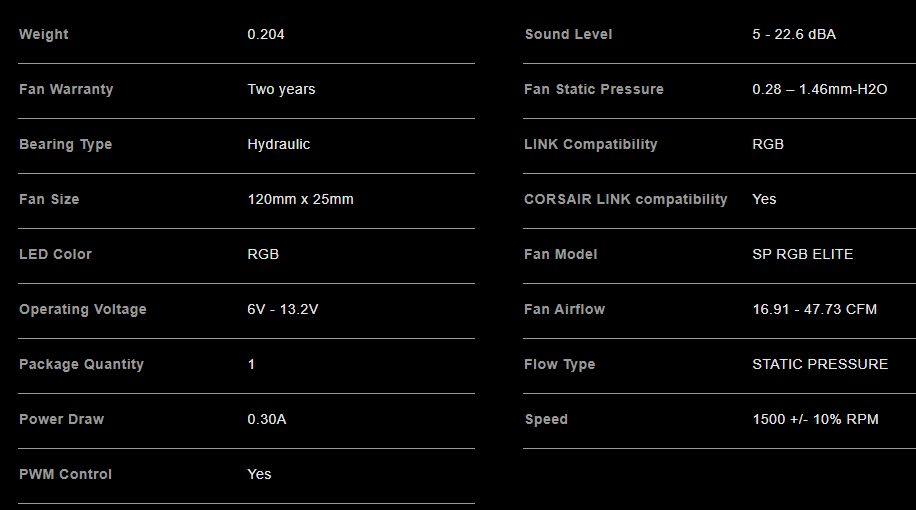The height and width of the screenshot is (510, 916).
Task: Click the SP RGB ELITE model value
Action: pos(803,254)
